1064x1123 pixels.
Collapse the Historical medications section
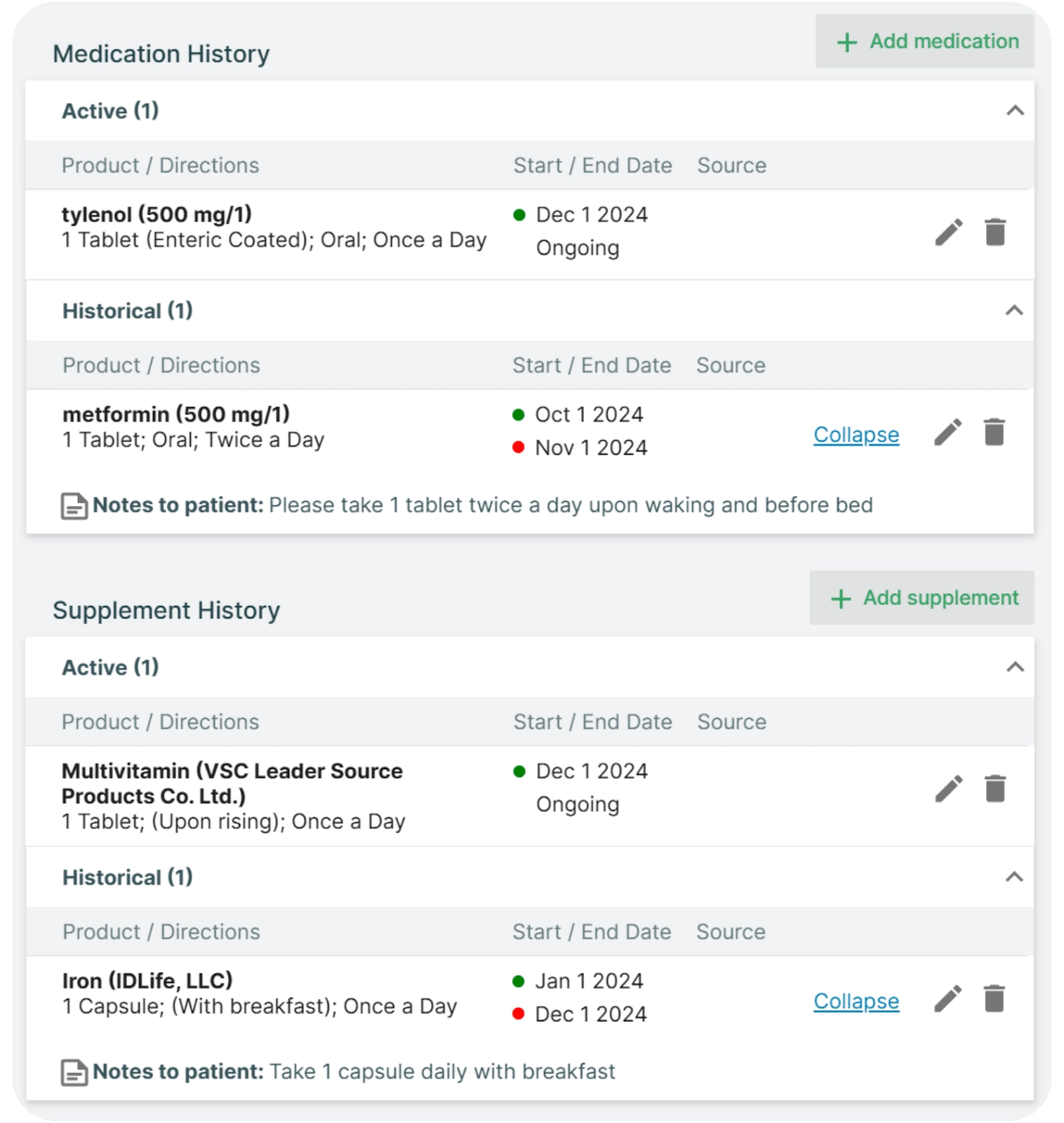1012,310
